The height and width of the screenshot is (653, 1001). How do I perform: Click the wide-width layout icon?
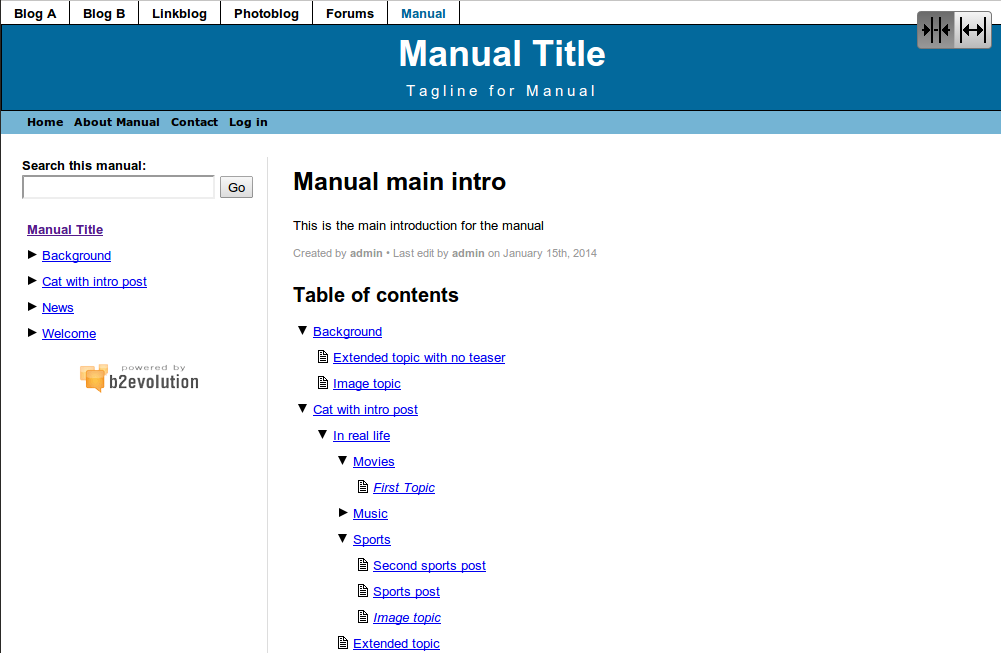[972, 30]
